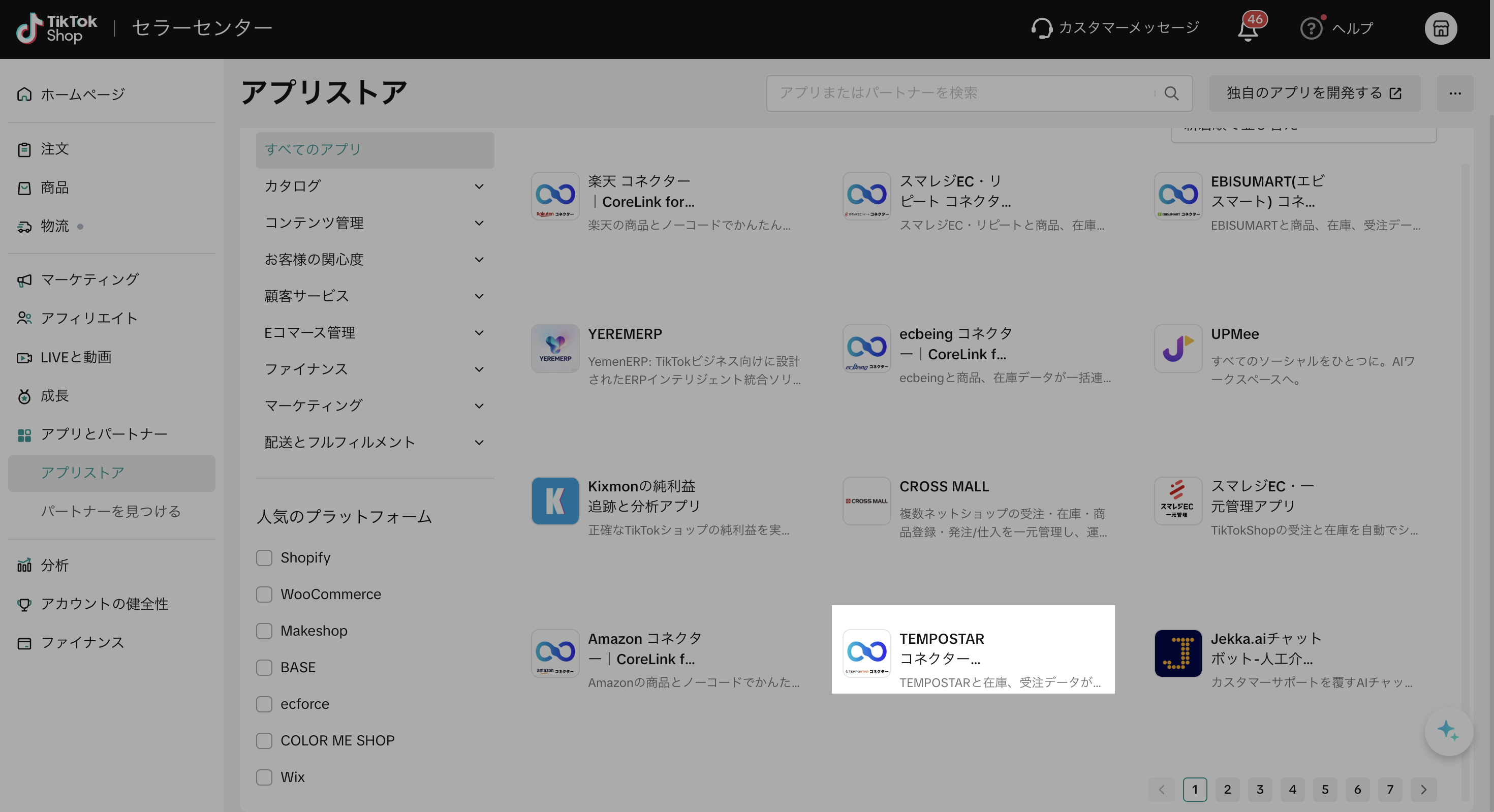Image resolution: width=1494 pixels, height=812 pixels.
Task: Open the help question mark icon
Action: (1311, 28)
